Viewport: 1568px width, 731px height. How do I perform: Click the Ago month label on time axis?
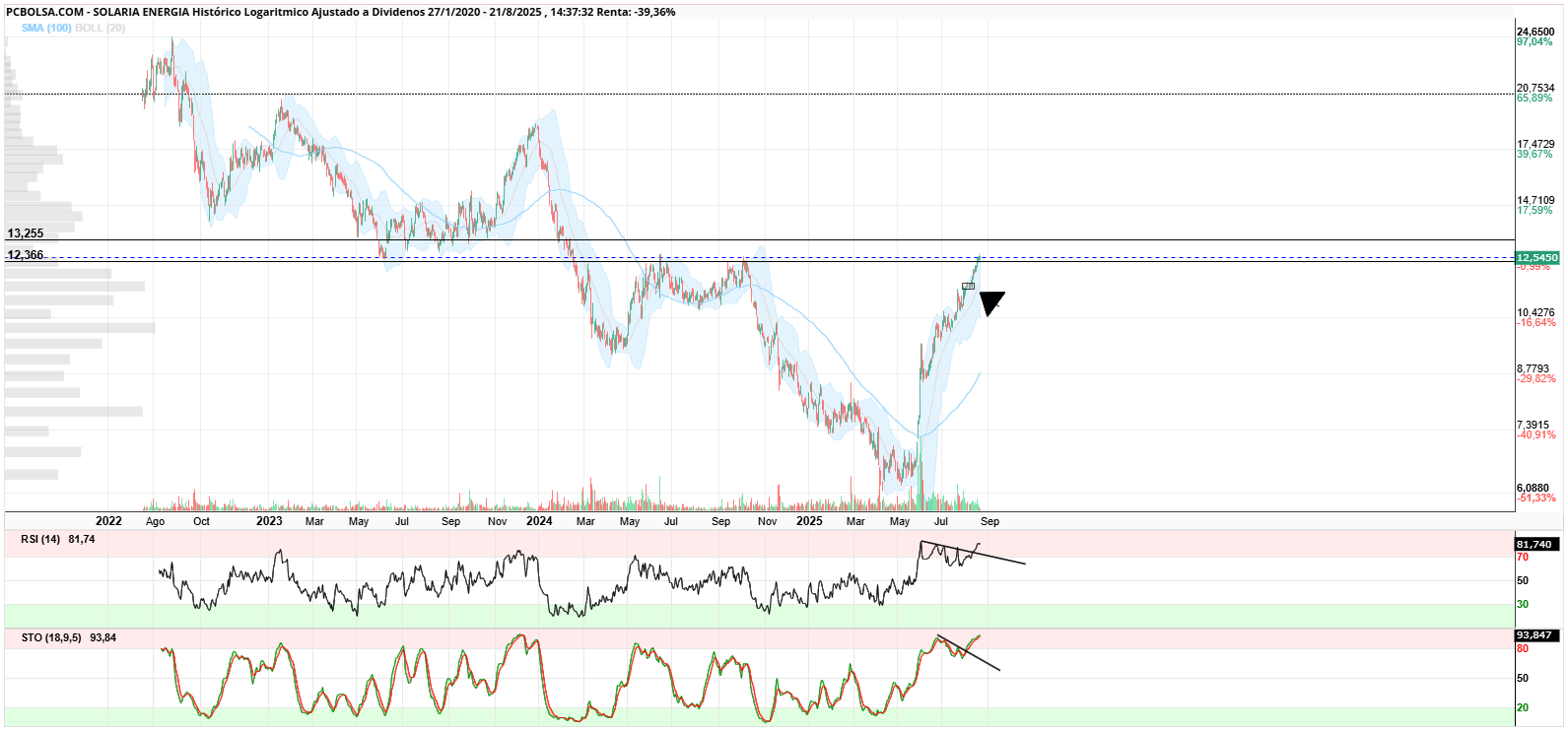click(156, 522)
